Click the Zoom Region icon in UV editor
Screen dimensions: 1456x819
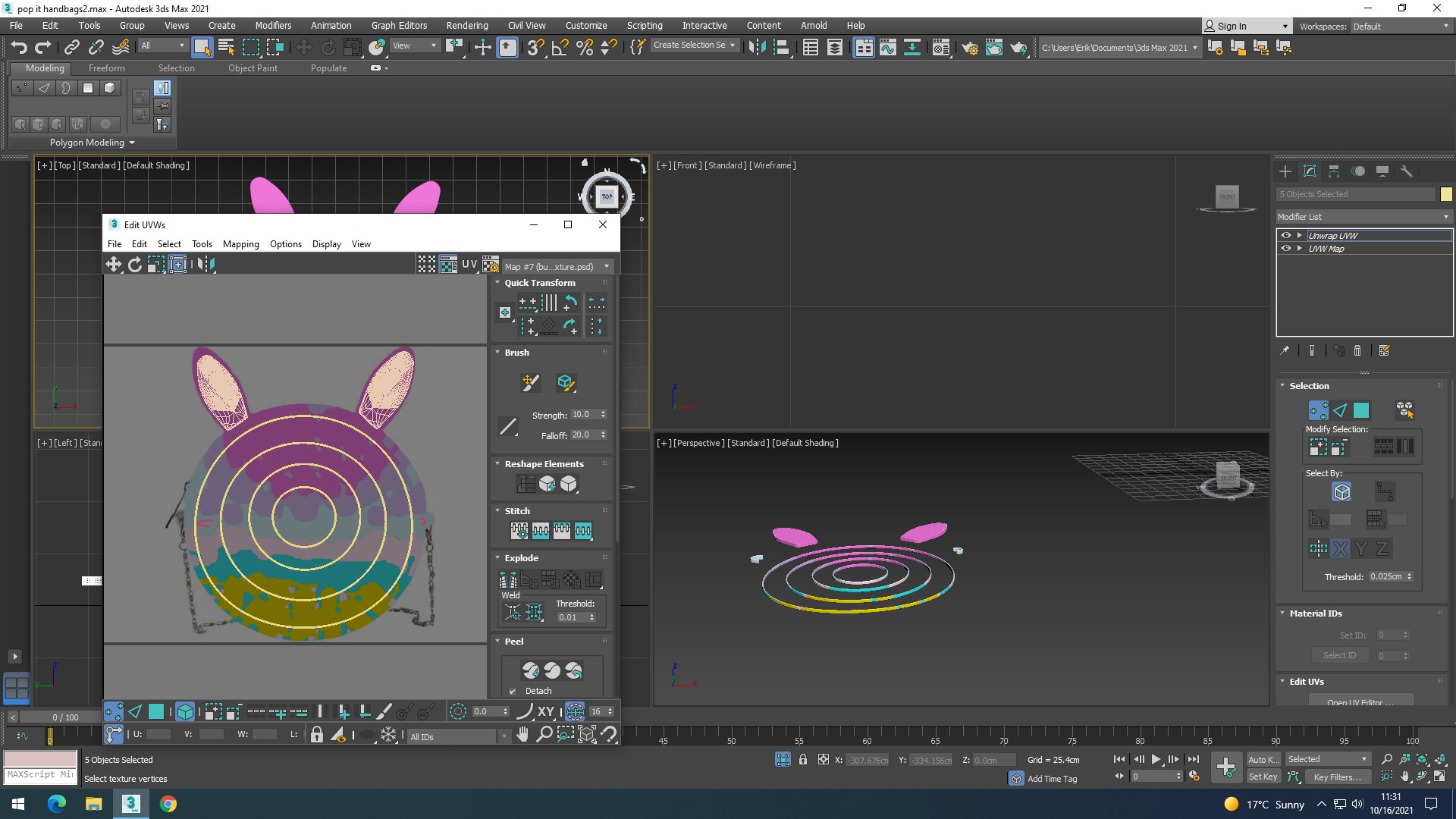click(x=565, y=734)
